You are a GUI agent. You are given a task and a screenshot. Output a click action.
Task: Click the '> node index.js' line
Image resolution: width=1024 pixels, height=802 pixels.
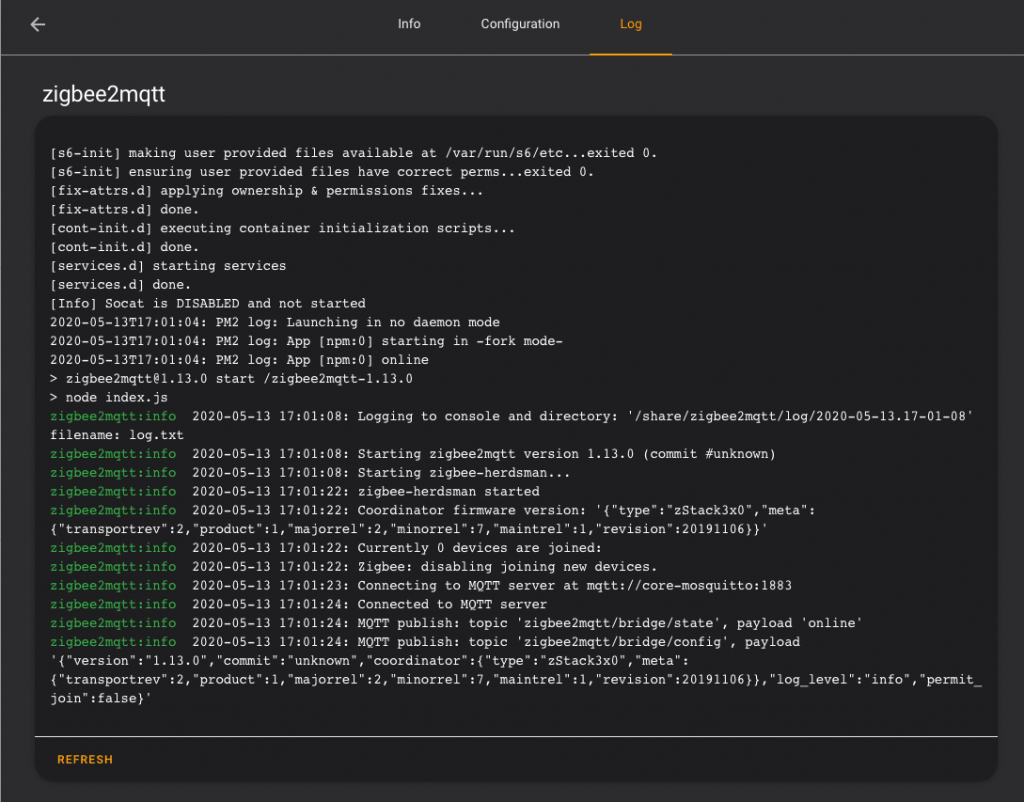109,398
